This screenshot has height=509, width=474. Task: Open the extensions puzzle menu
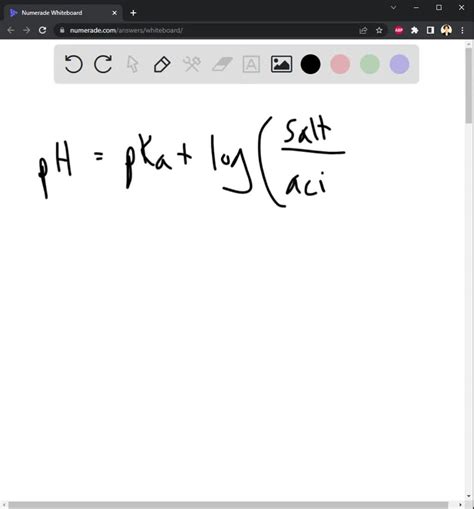(414, 30)
